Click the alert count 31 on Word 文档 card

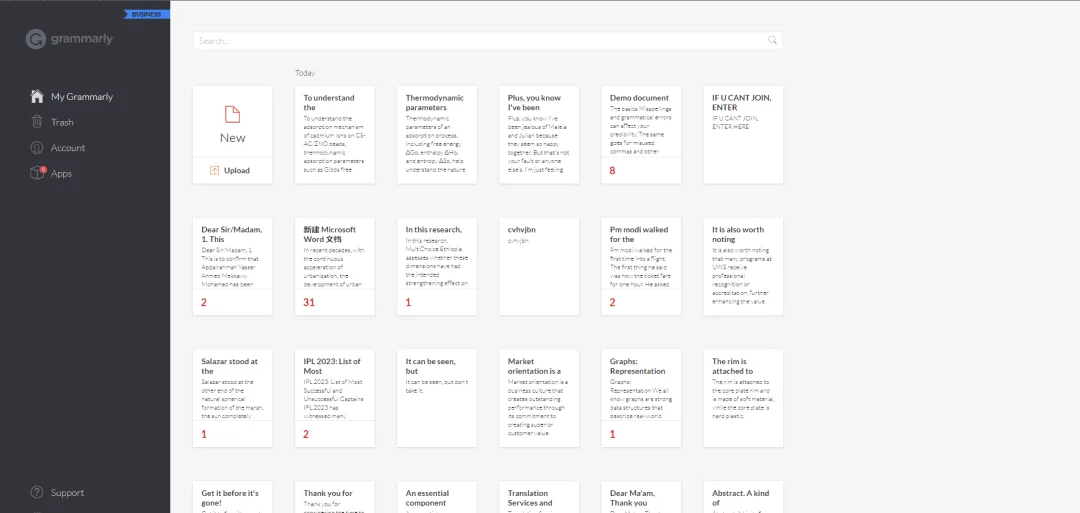(309, 302)
